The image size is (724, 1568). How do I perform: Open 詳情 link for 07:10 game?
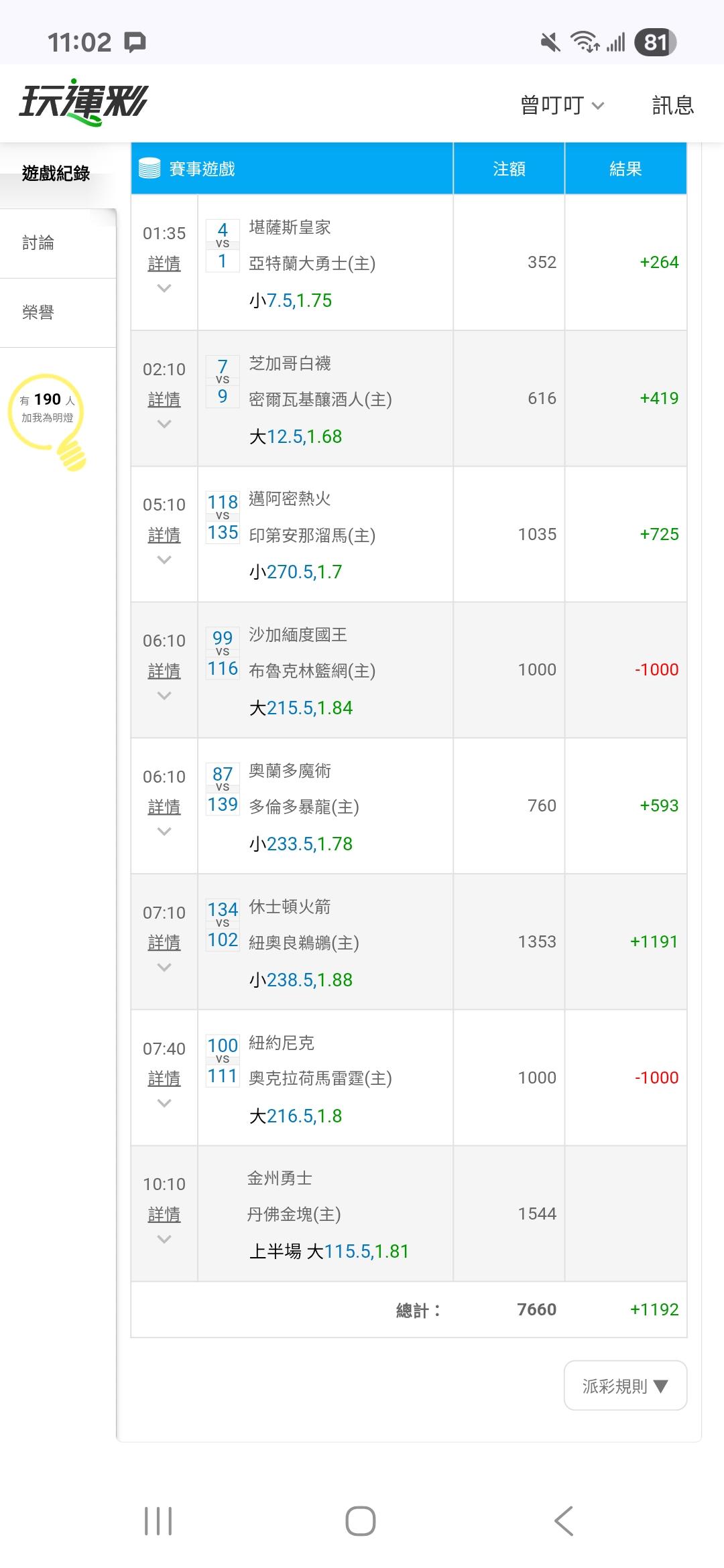[x=164, y=943]
